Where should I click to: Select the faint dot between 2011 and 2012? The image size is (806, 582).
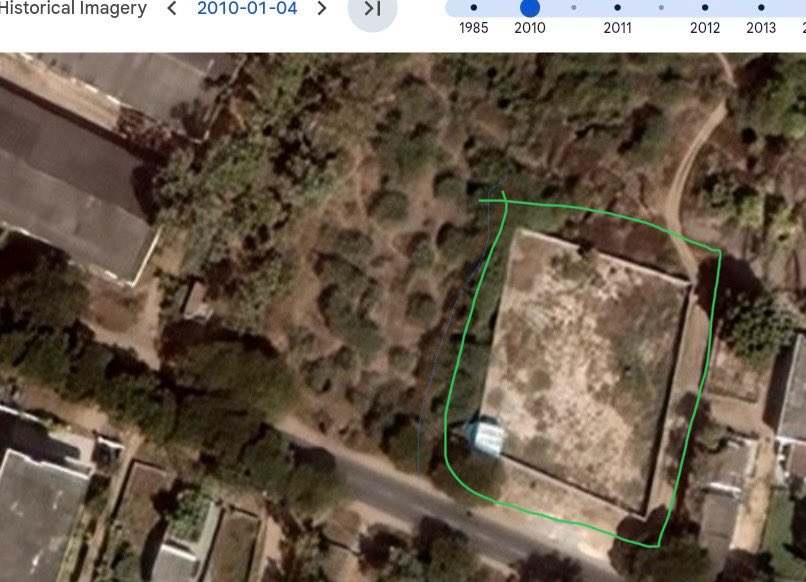(x=661, y=8)
